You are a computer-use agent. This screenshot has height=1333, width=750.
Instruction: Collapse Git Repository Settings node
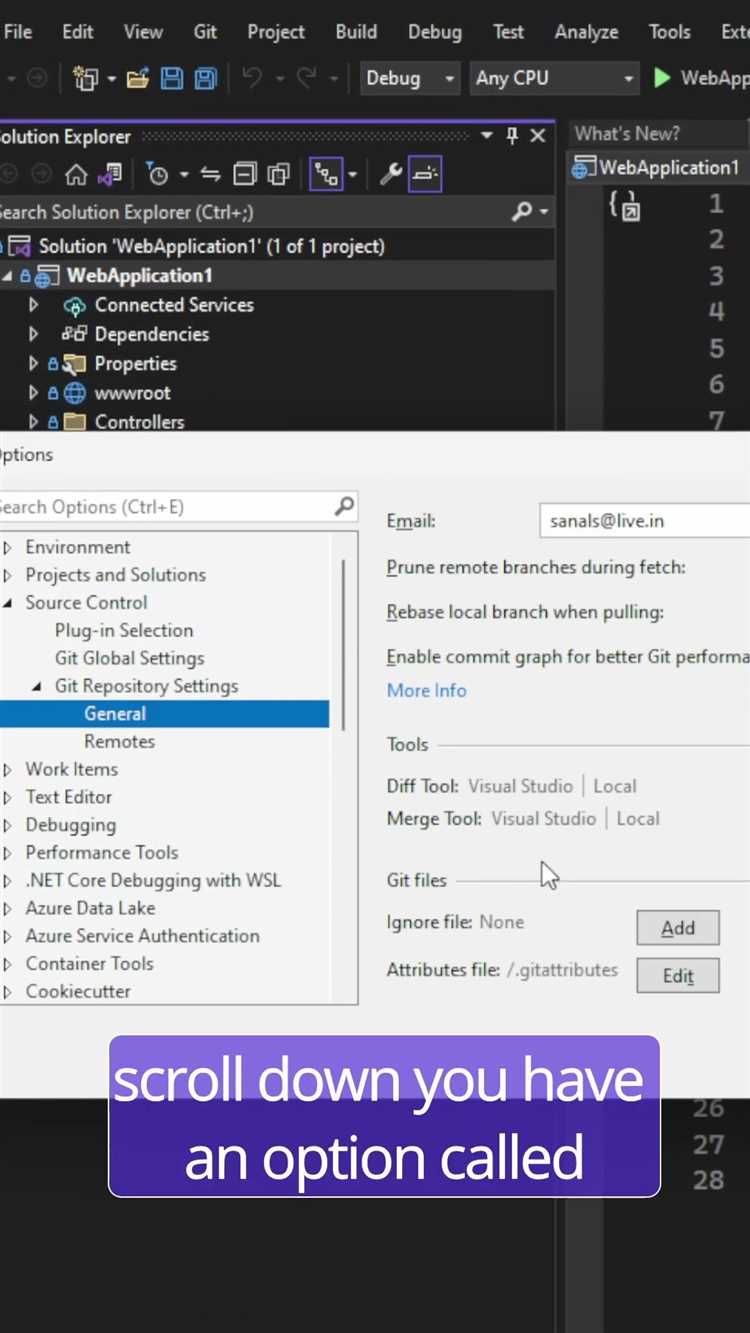point(37,687)
